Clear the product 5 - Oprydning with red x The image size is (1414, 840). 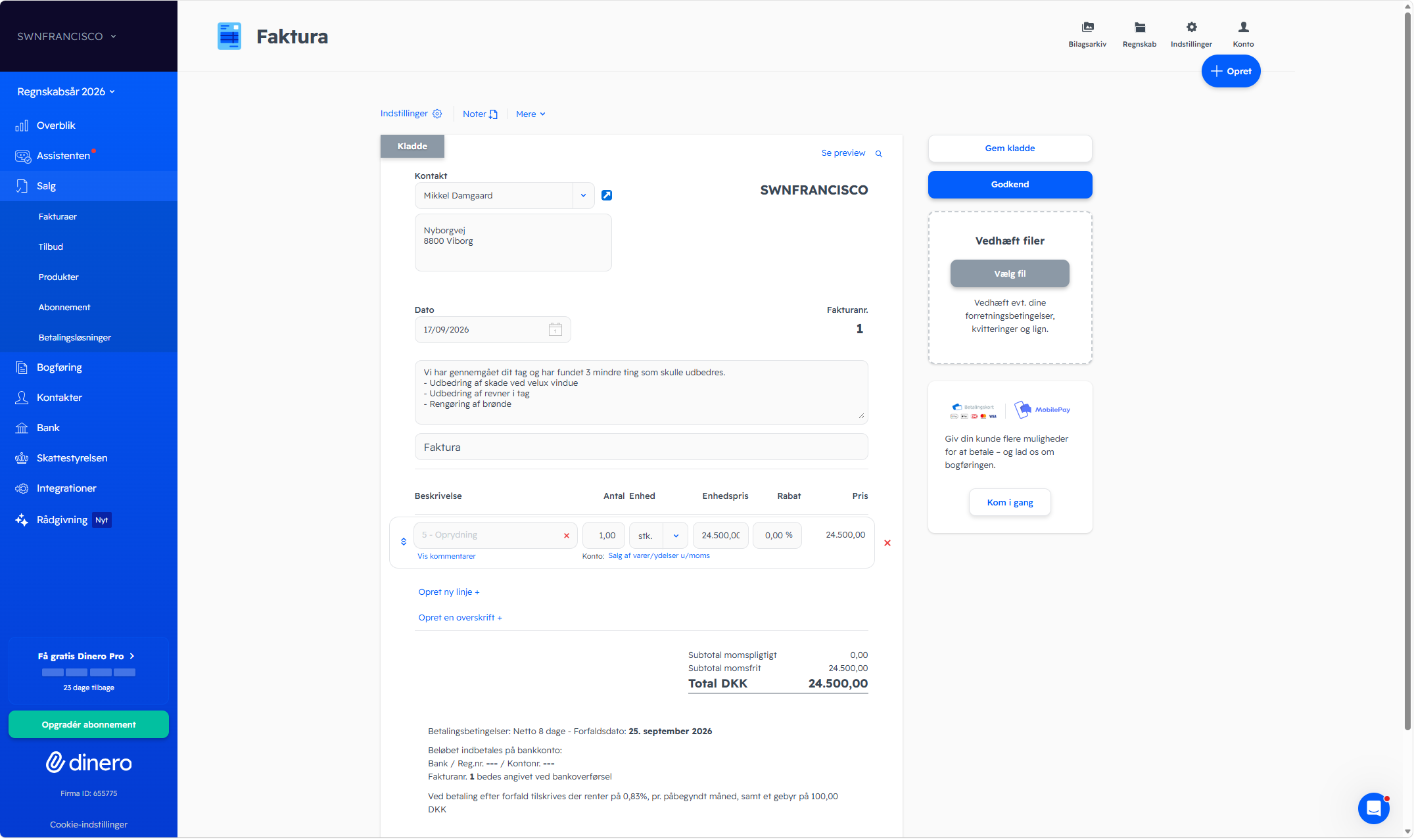[x=567, y=536]
